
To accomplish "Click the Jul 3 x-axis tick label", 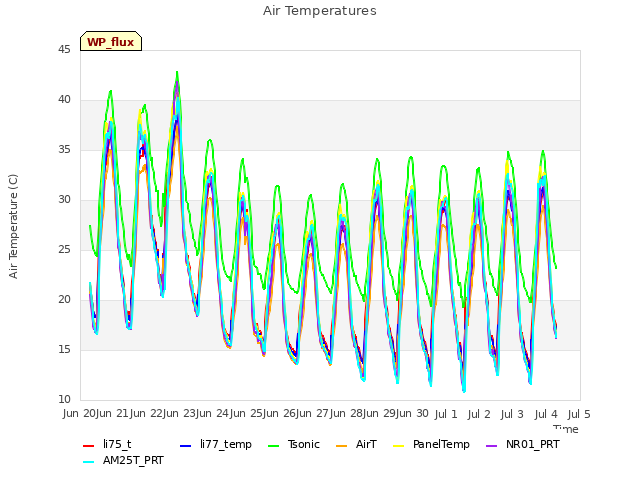I will [x=512, y=414].
